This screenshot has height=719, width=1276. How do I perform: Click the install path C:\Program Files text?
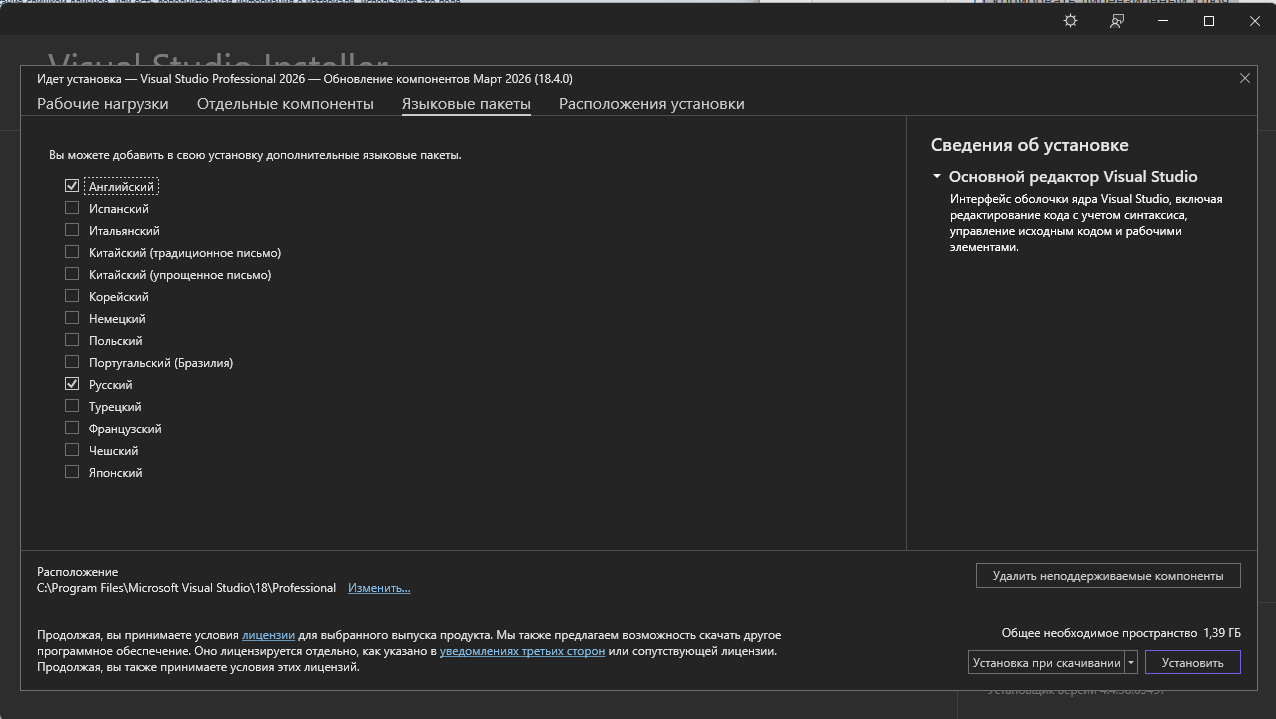(186, 588)
